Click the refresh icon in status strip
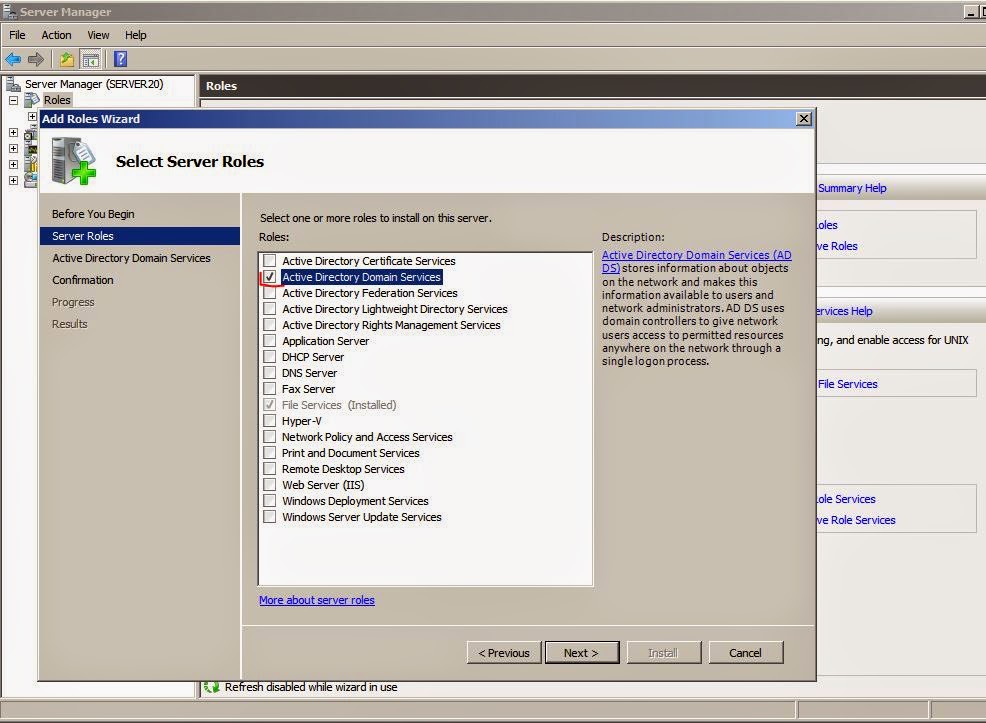This screenshot has width=986, height=723. [x=211, y=687]
